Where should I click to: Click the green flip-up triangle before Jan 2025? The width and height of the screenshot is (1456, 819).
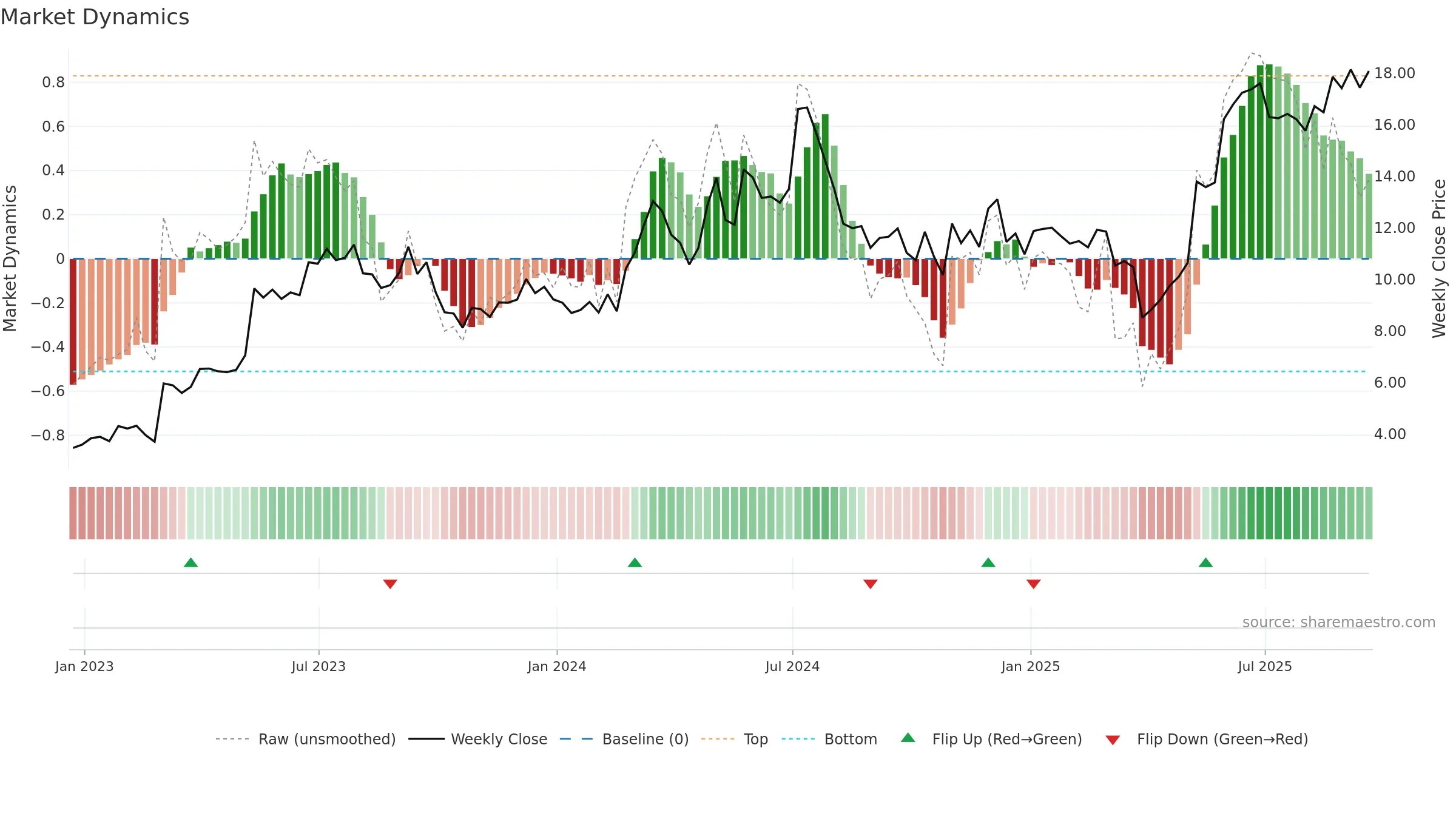coord(988,562)
